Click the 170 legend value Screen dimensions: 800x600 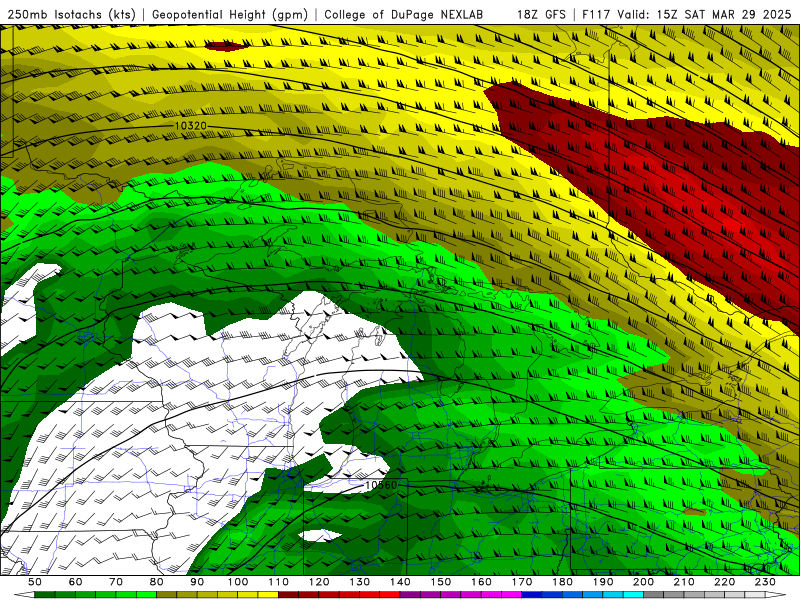(521, 582)
